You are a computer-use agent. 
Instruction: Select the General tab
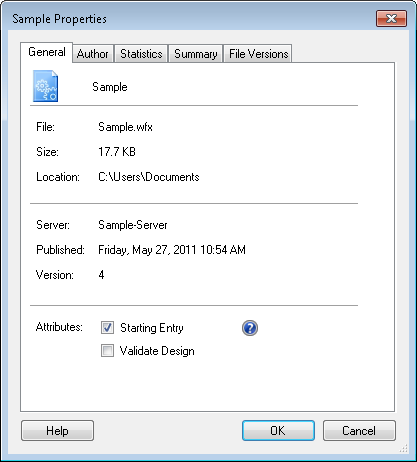47,52
